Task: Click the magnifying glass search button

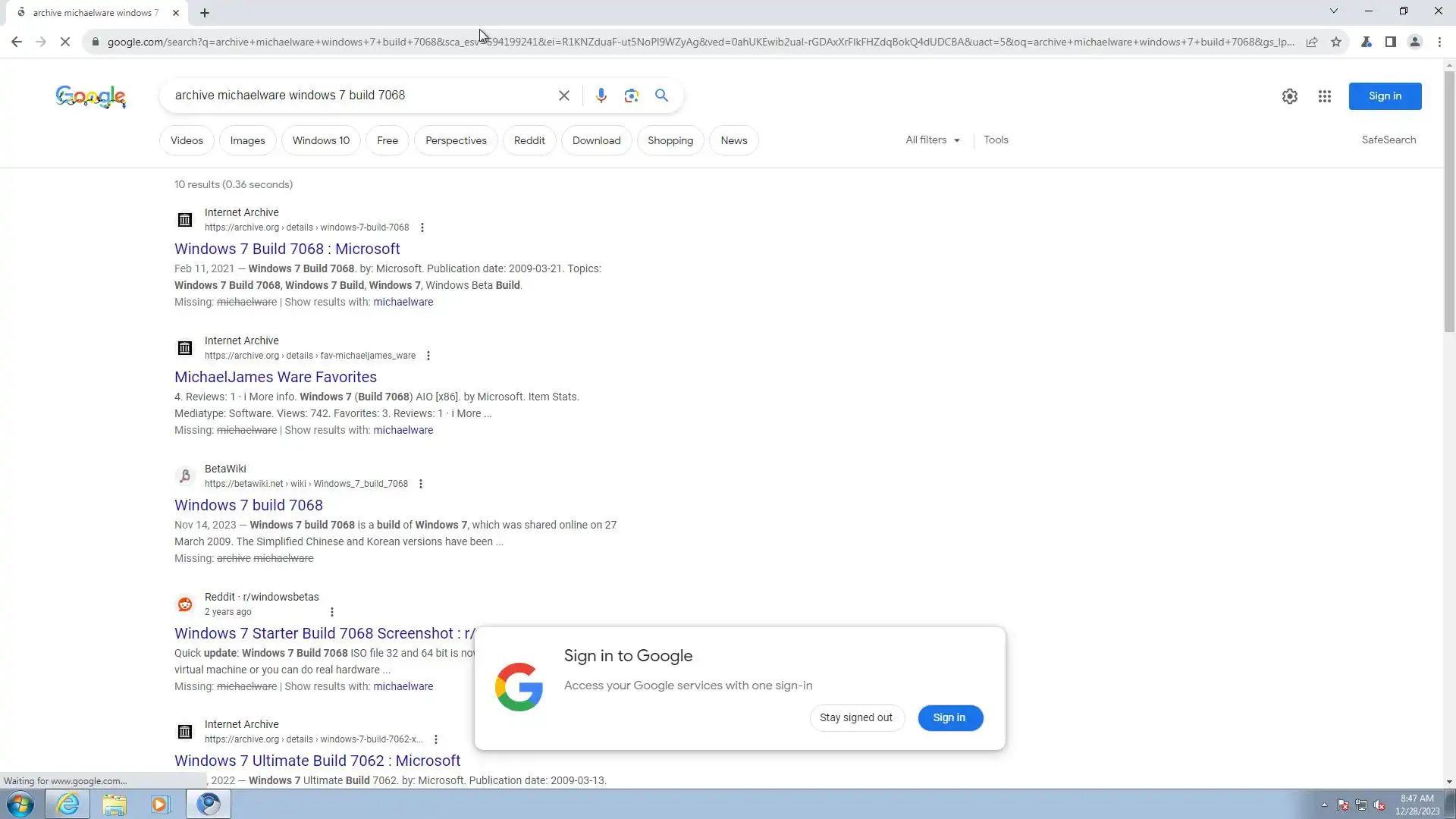Action: click(661, 96)
